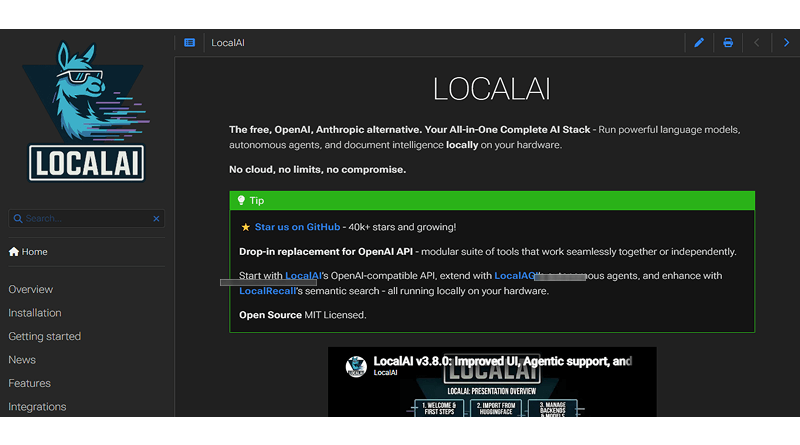The height and width of the screenshot is (445, 800).
Task: Open the LocalRecall link
Action: [x=267, y=291]
